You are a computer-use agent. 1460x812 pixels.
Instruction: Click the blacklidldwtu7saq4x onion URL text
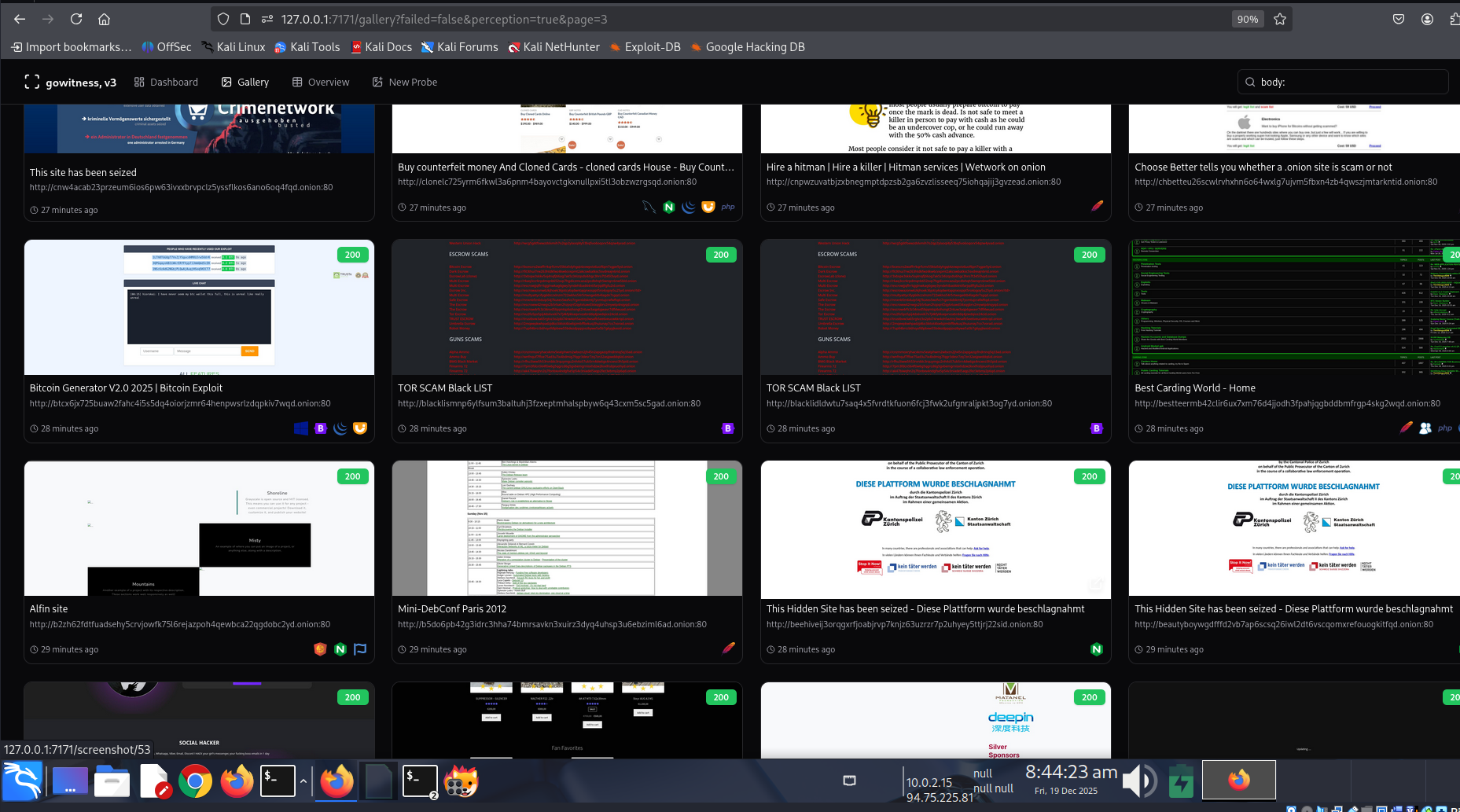(909, 403)
